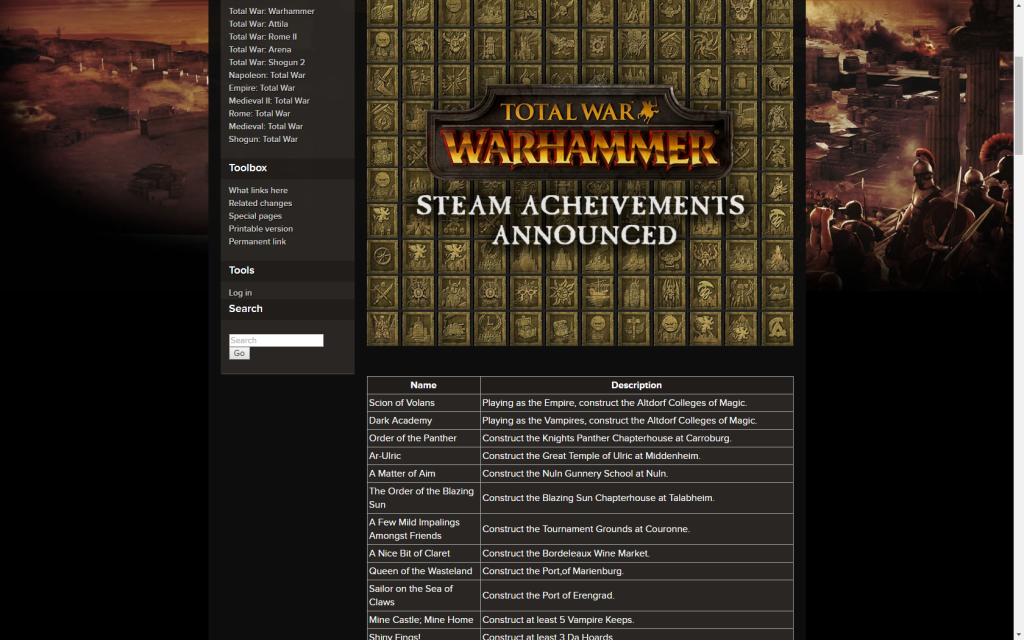Viewport: 1024px width, 640px height.
Task: Click the Rome: Total War link
Action: [258, 113]
